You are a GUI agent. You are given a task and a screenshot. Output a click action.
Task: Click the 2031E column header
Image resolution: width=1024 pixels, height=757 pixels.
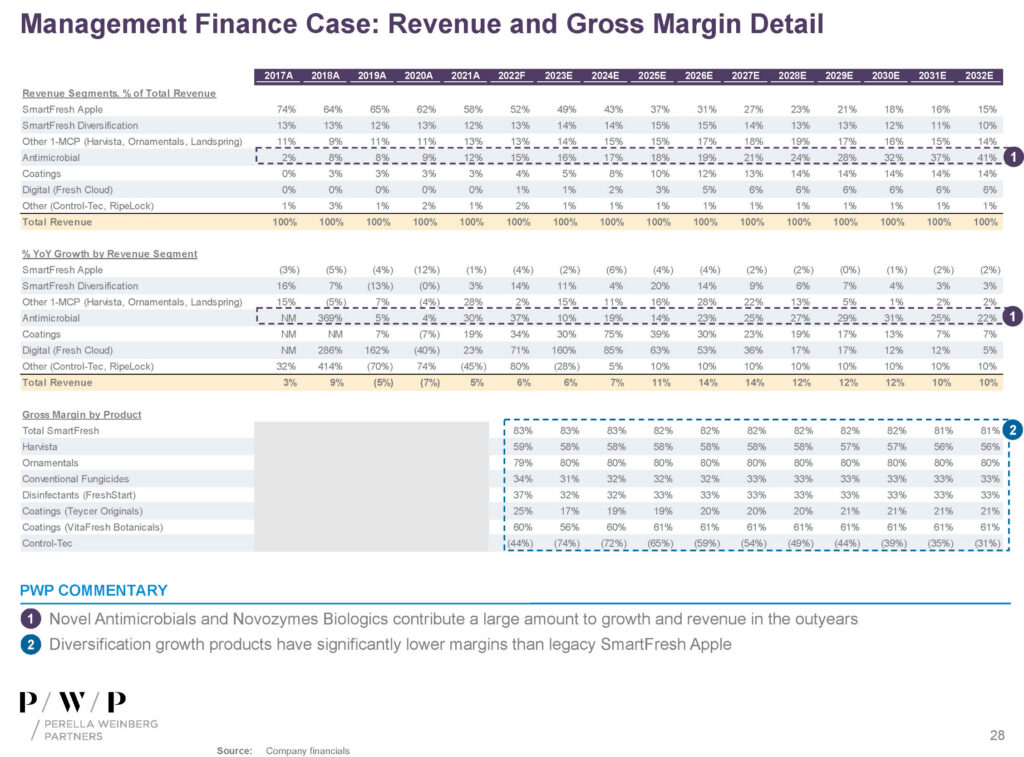[933, 76]
